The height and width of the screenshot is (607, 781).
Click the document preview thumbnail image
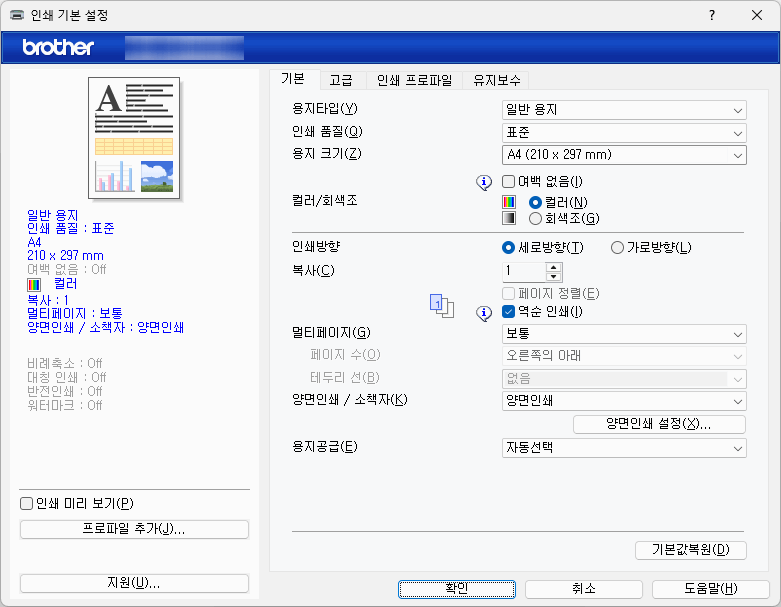133,136
